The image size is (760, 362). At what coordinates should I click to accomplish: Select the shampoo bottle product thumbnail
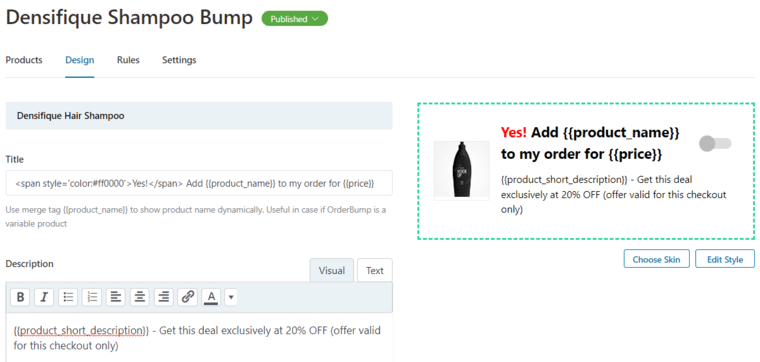(x=462, y=170)
